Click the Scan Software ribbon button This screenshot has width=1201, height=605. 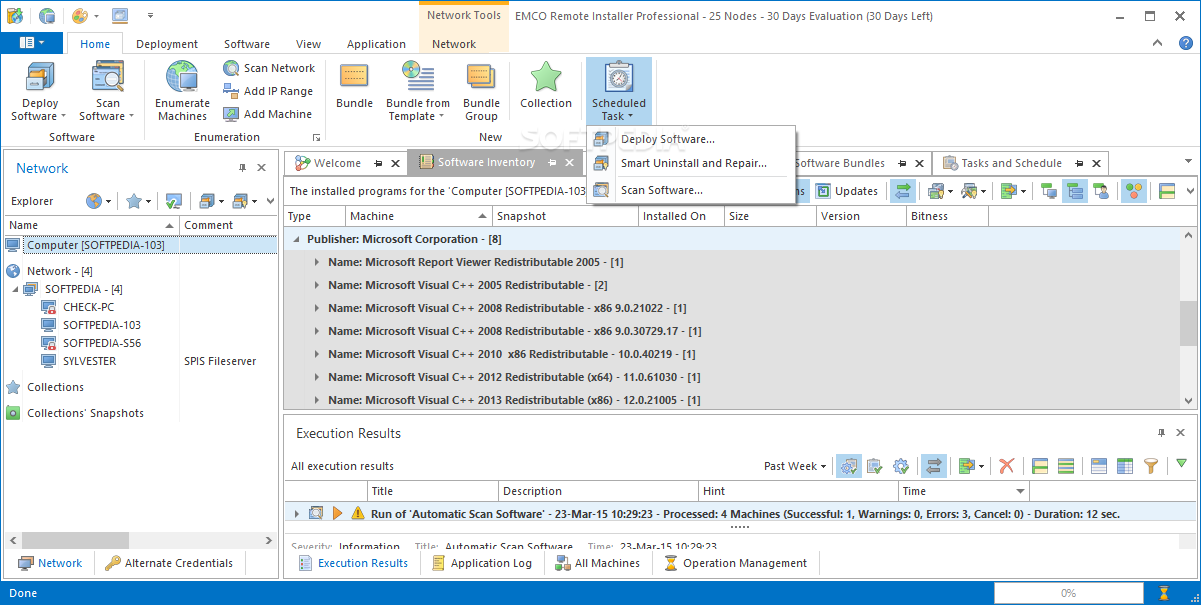click(107, 91)
